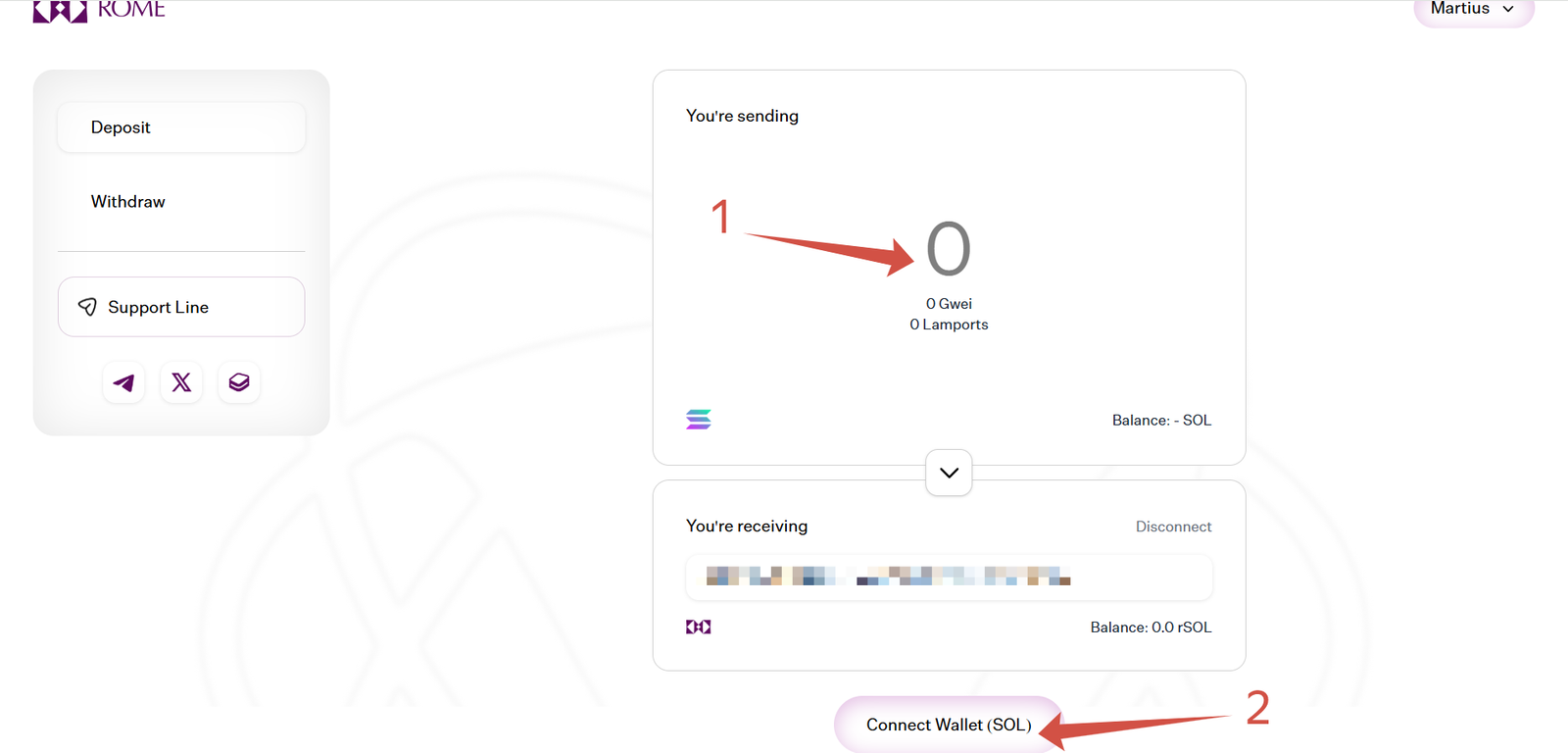
Task: Click the down-chevron between sending and receiving
Action: point(949,473)
